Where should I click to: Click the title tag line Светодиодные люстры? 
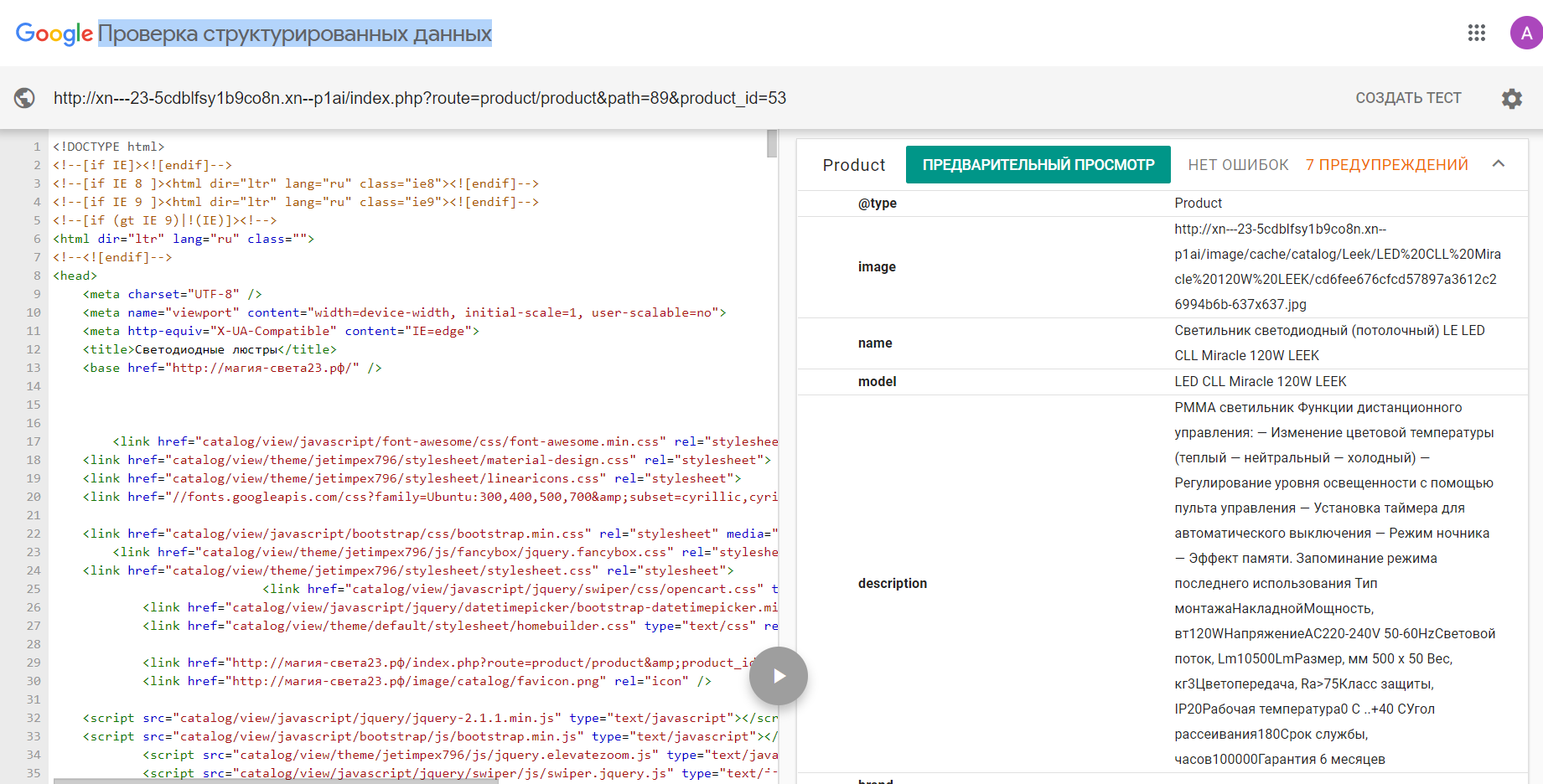(210, 349)
